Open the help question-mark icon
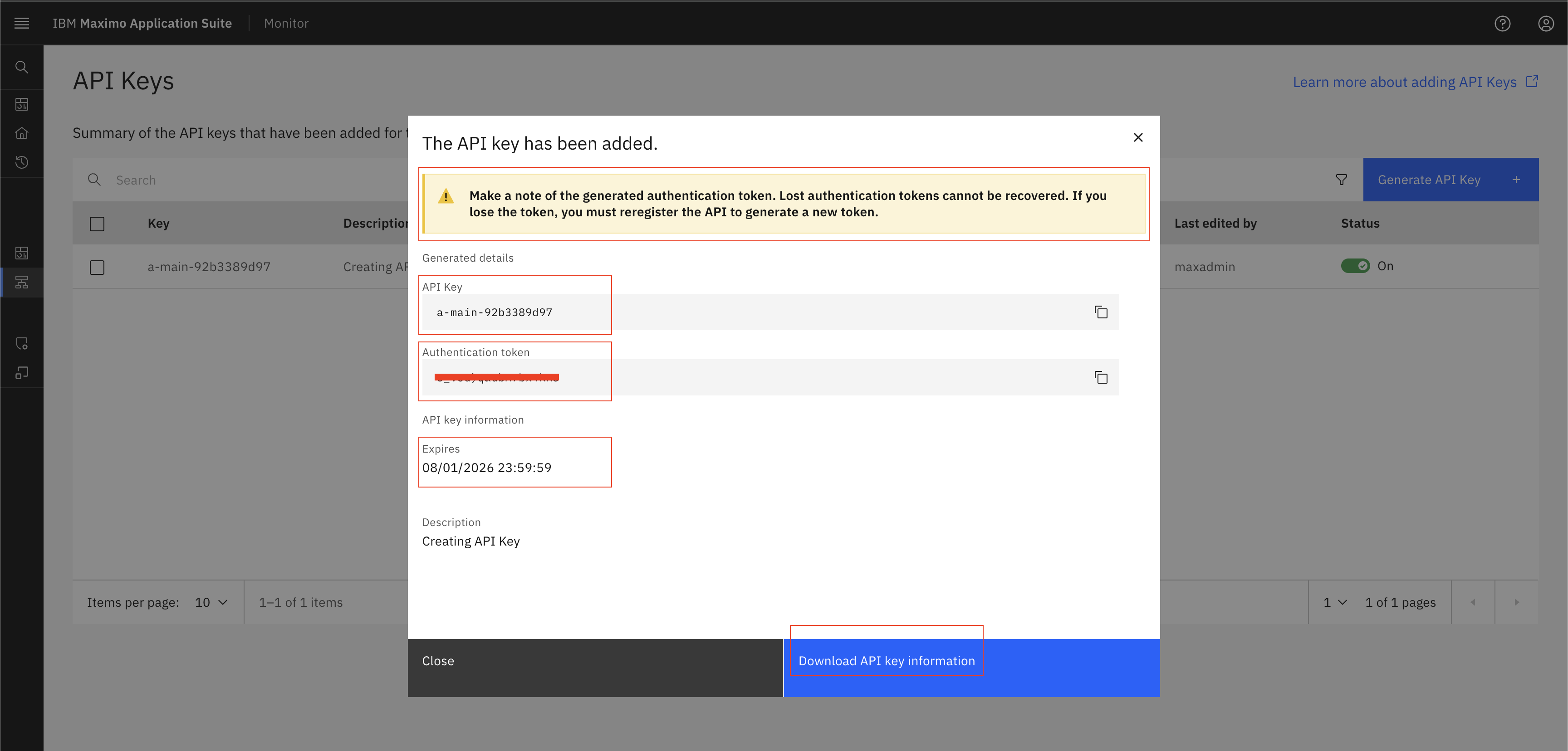The height and width of the screenshot is (751, 1568). [x=1502, y=23]
